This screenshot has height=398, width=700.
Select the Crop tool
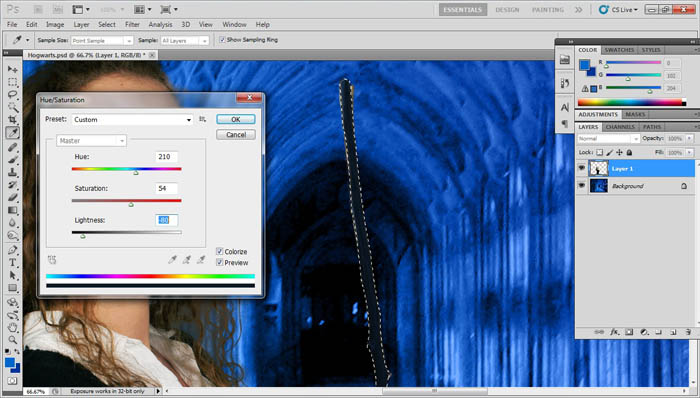tap(12, 120)
